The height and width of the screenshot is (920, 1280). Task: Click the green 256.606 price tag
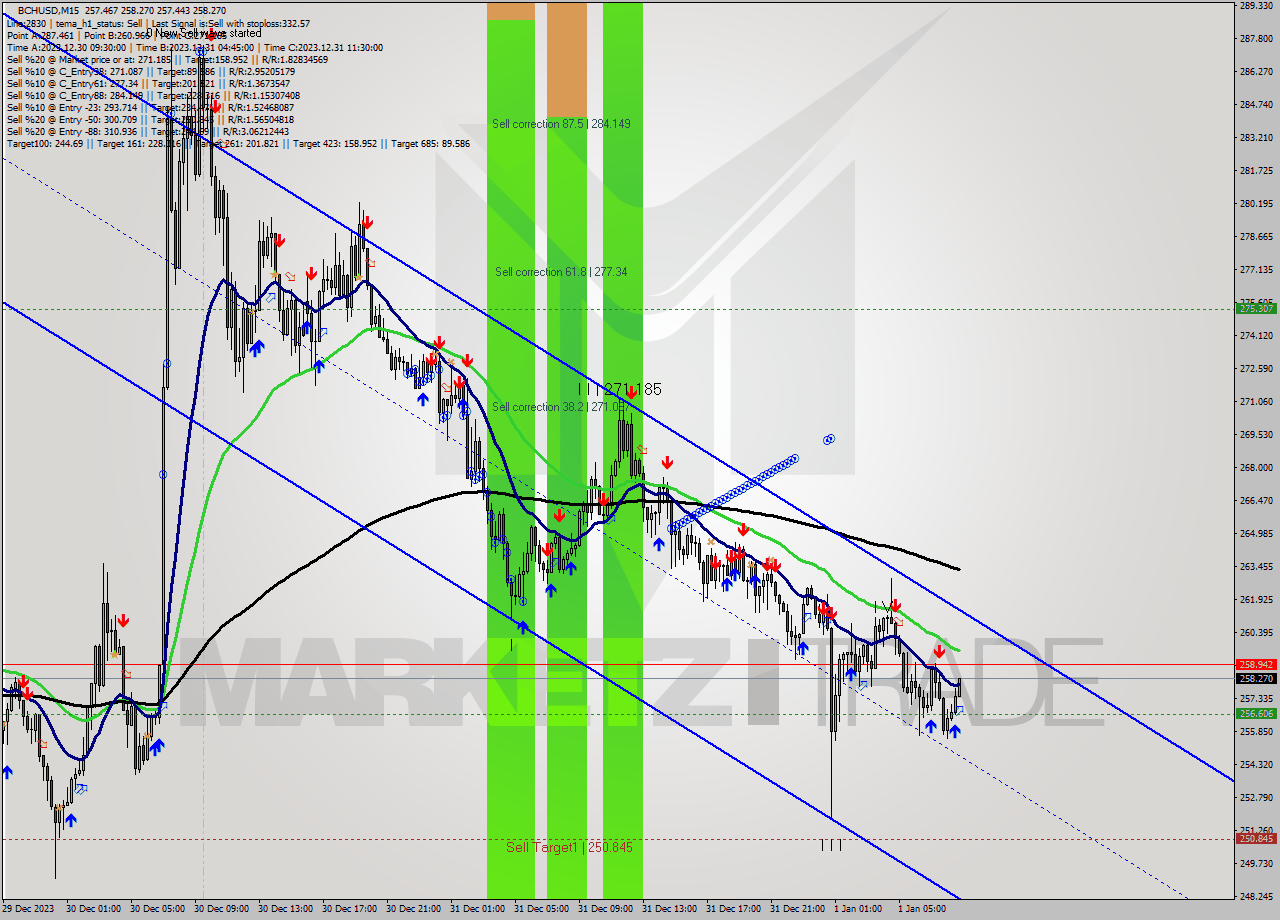pyautogui.click(x=1256, y=714)
